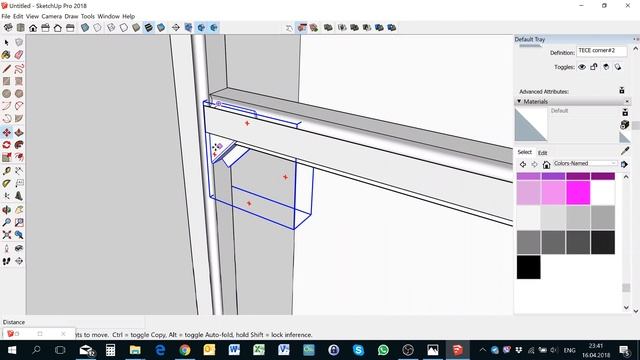Toggle Shaded With Textures style
The width and height of the screenshot is (640, 360).
click(149, 28)
